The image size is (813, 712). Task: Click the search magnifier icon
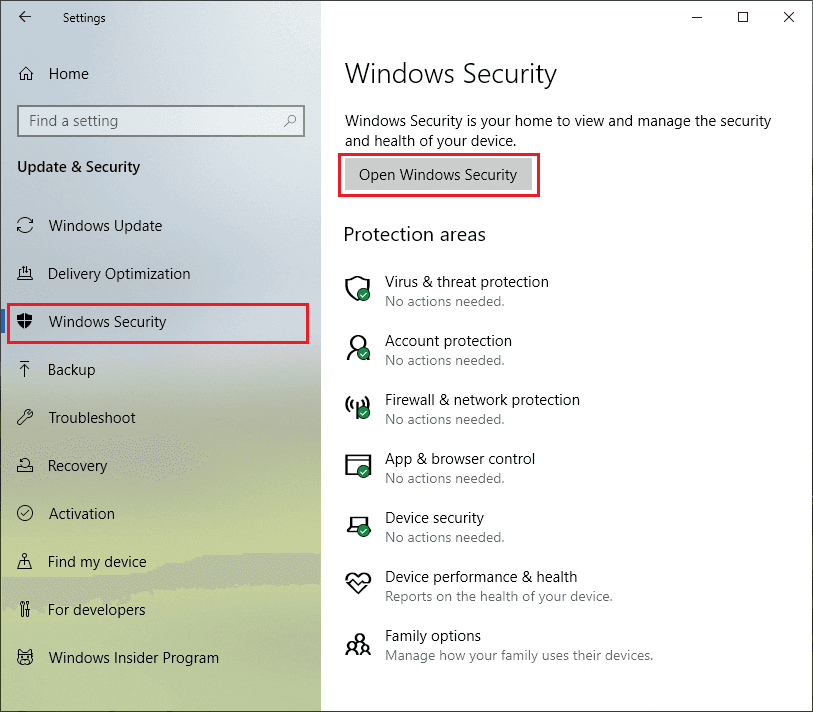[290, 121]
